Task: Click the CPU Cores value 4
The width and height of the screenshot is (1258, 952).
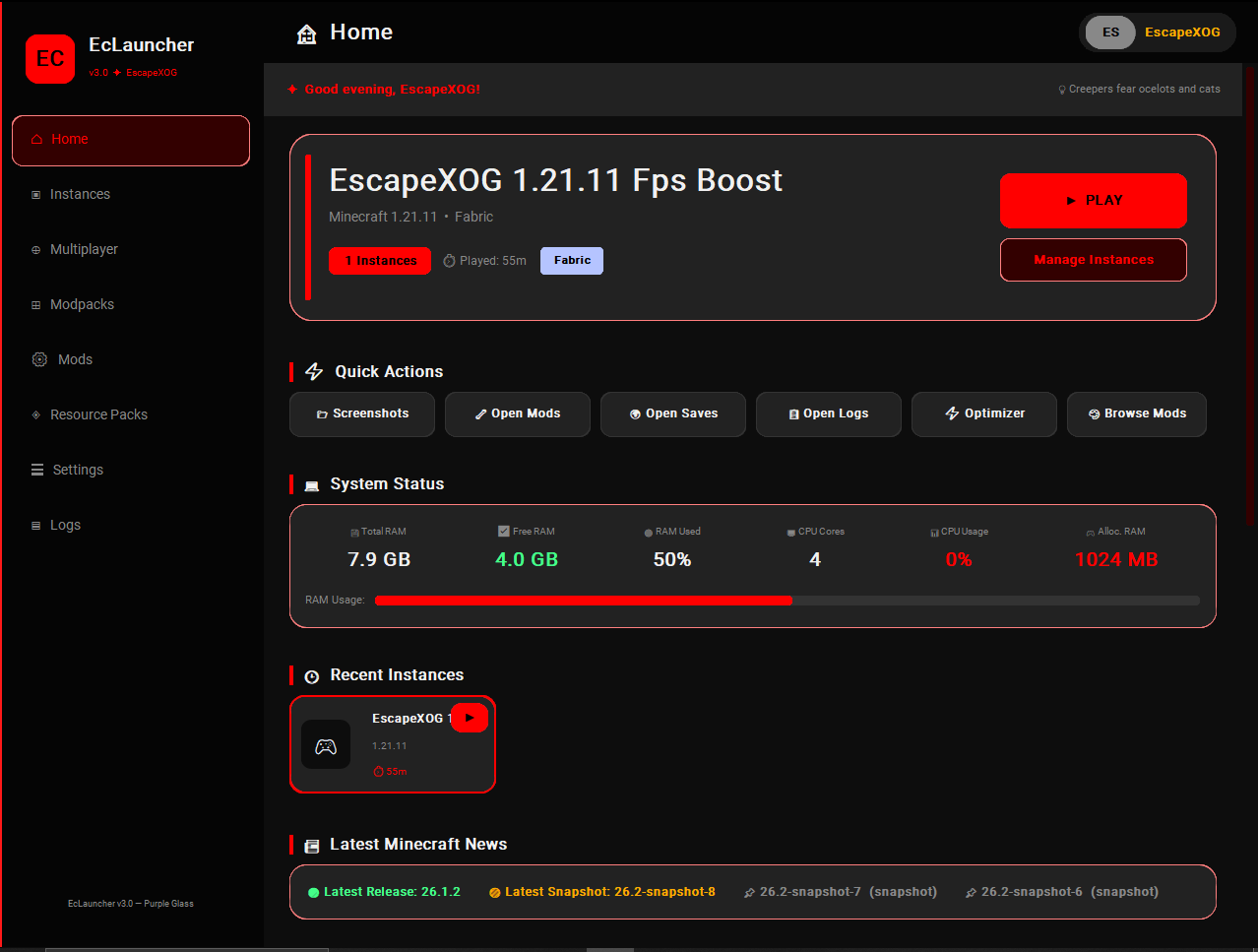Action: pos(815,559)
